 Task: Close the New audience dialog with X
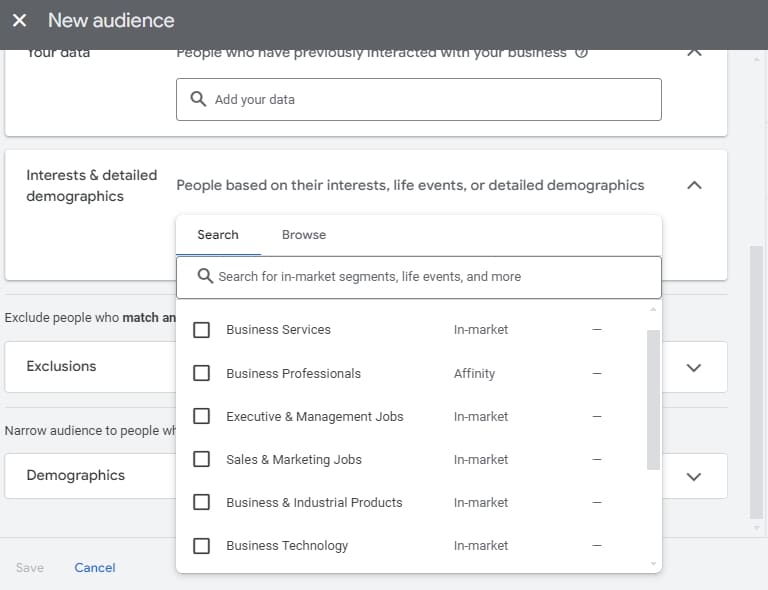(x=19, y=20)
